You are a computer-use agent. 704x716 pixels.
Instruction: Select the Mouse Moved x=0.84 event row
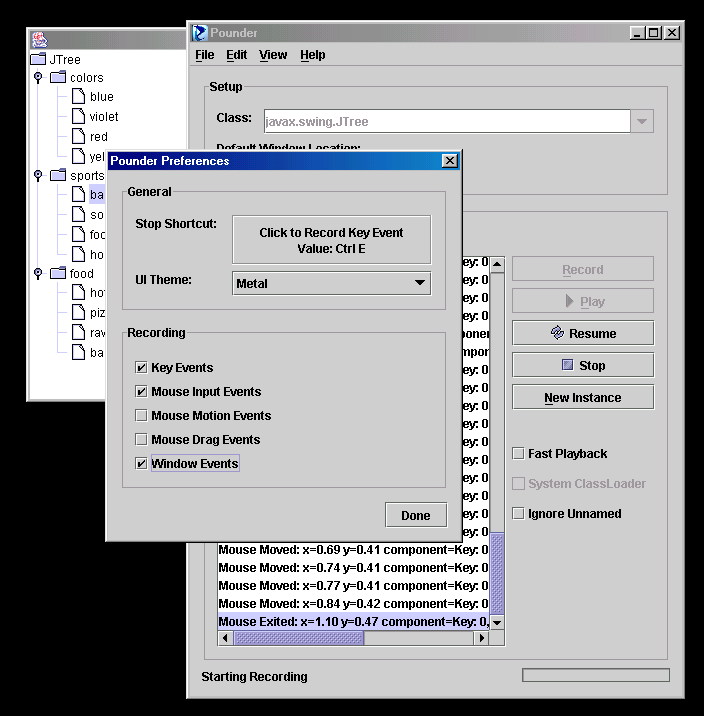354,604
